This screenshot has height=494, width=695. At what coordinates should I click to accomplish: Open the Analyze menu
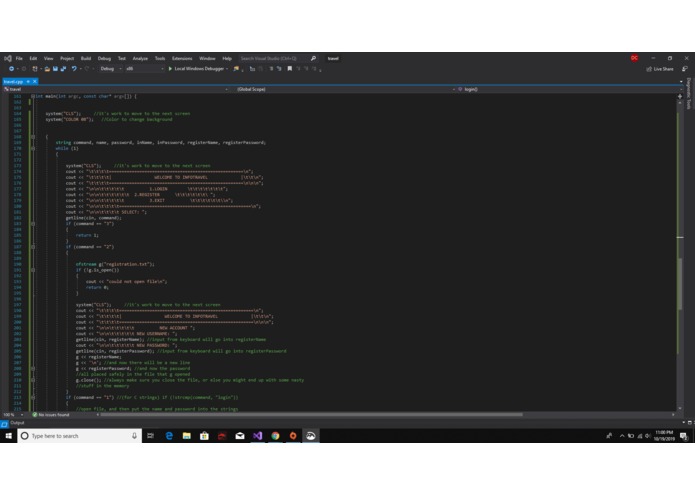140,58
